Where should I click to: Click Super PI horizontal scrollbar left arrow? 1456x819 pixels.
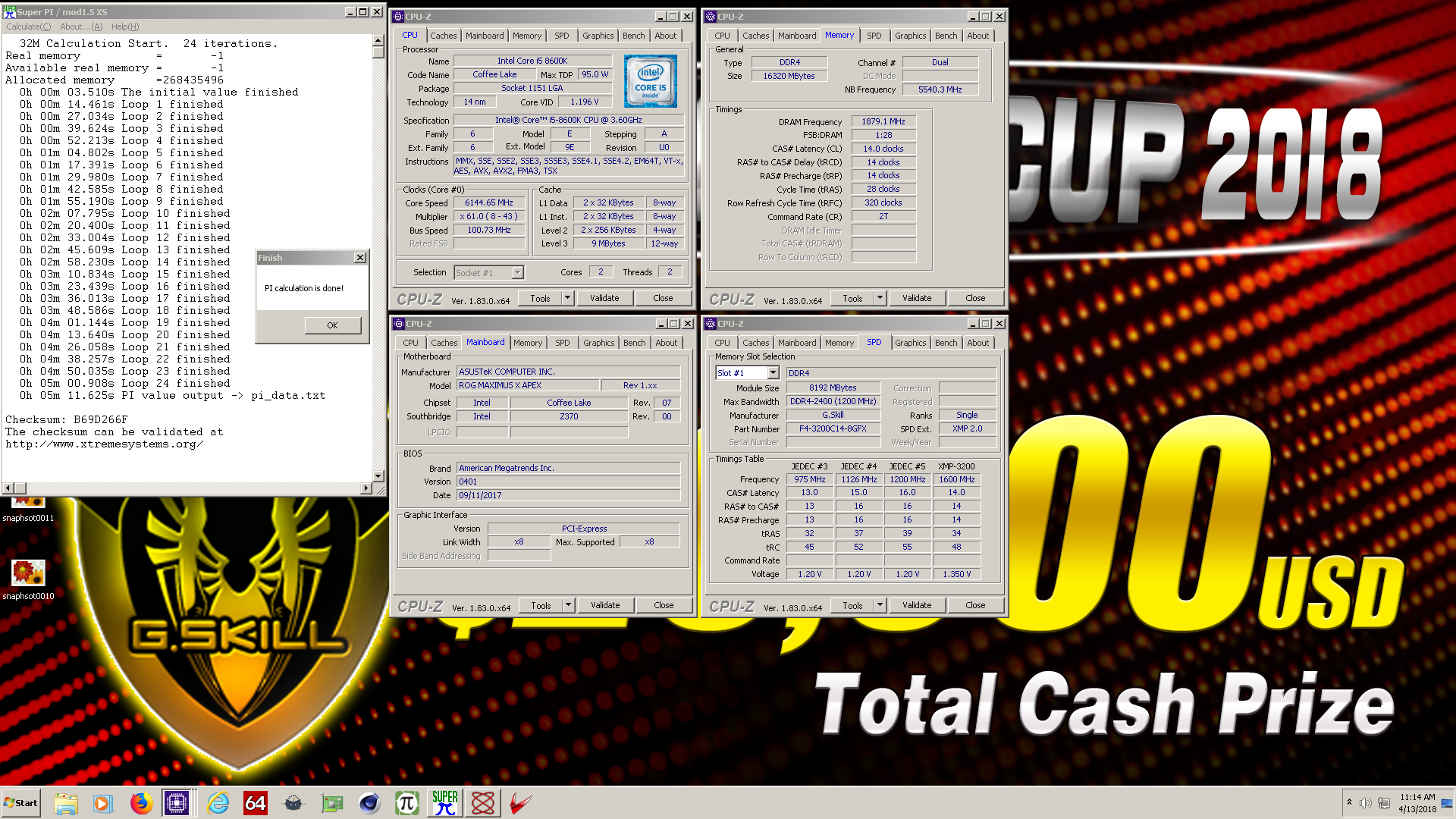pyautogui.click(x=8, y=488)
